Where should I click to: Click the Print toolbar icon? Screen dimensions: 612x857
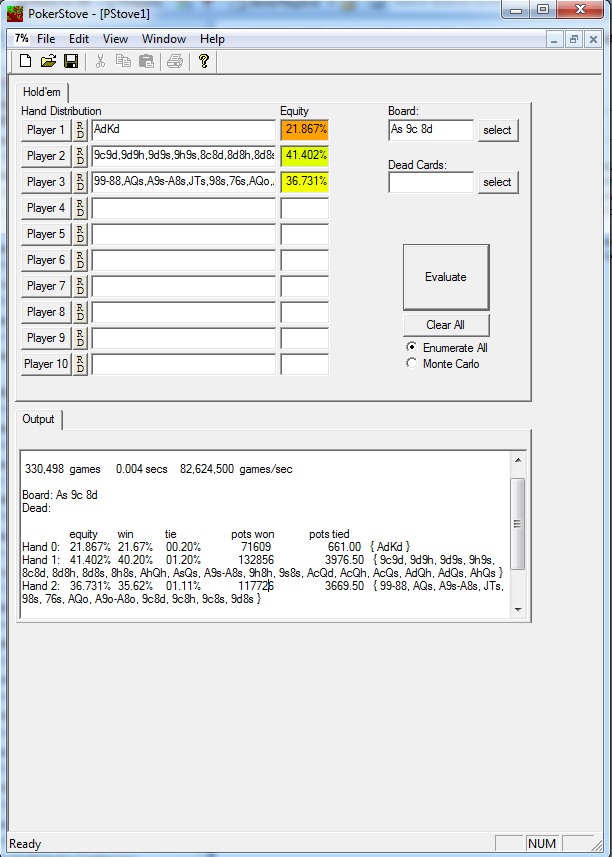pos(175,61)
